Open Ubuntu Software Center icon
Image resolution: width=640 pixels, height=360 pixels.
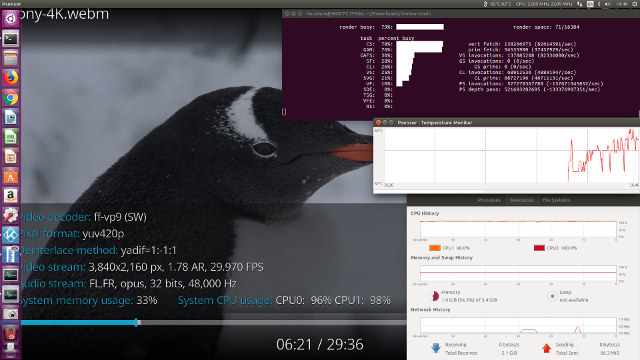10,176
